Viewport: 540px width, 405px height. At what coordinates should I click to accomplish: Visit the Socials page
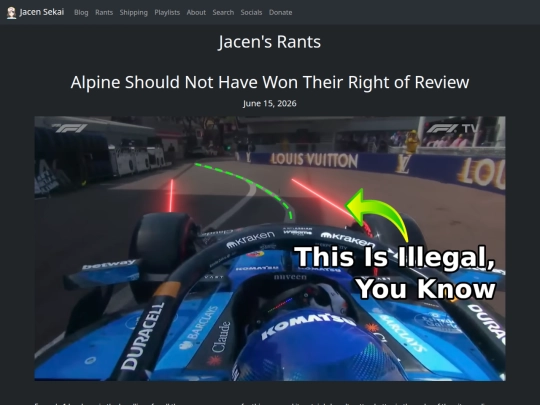point(251,12)
